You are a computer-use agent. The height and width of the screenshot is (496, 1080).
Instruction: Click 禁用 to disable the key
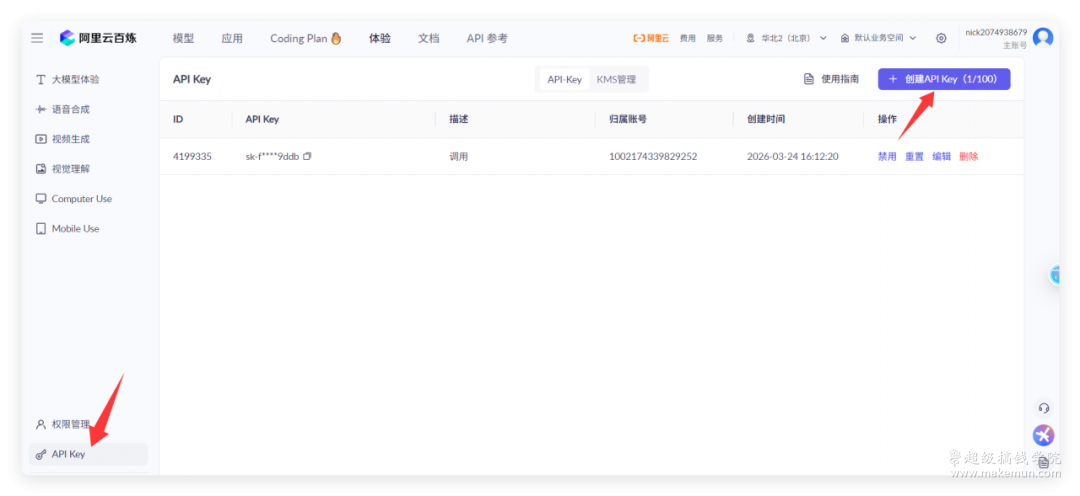(887, 156)
